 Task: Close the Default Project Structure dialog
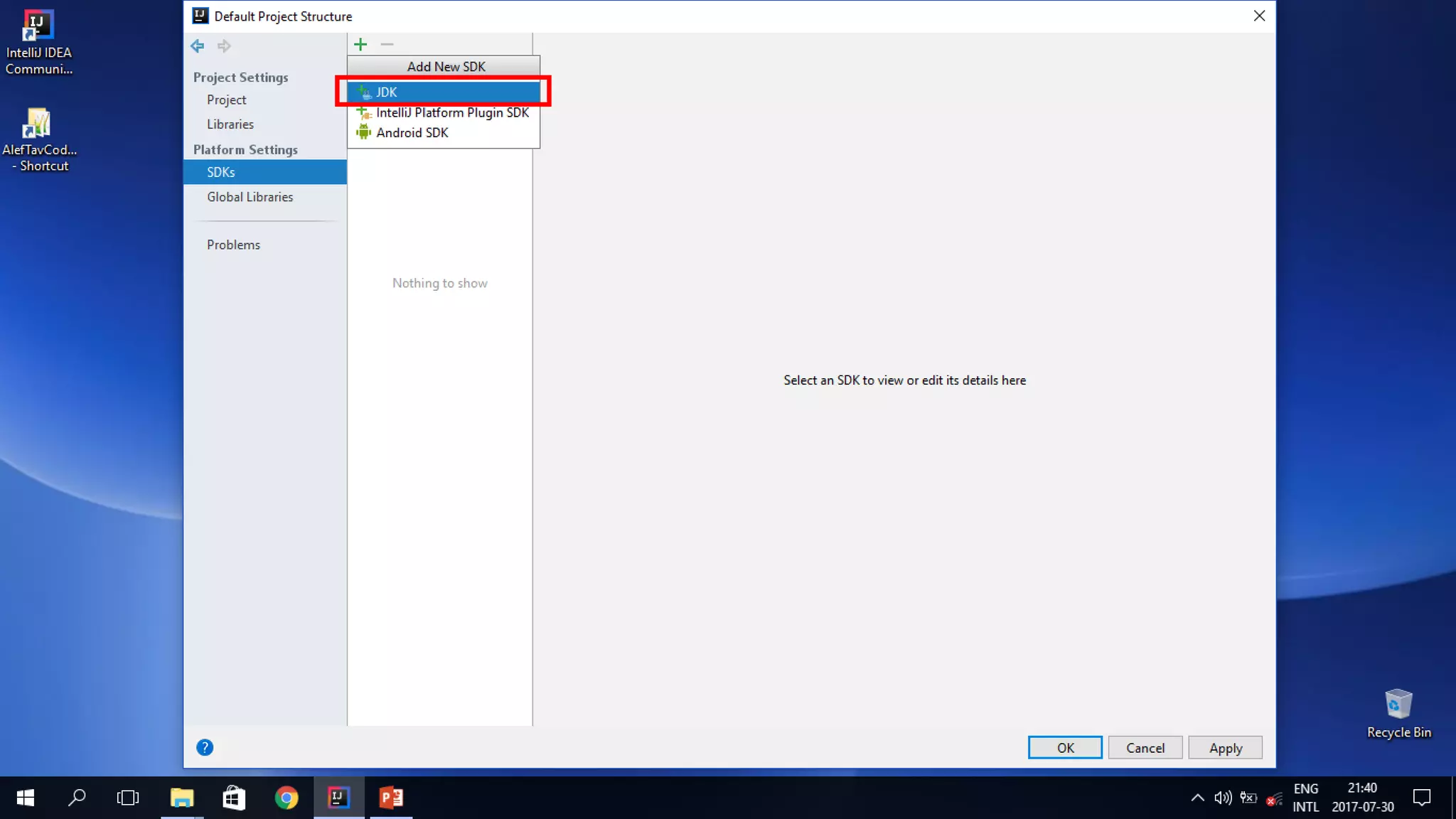pyautogui.click(x=1259, y=16)
